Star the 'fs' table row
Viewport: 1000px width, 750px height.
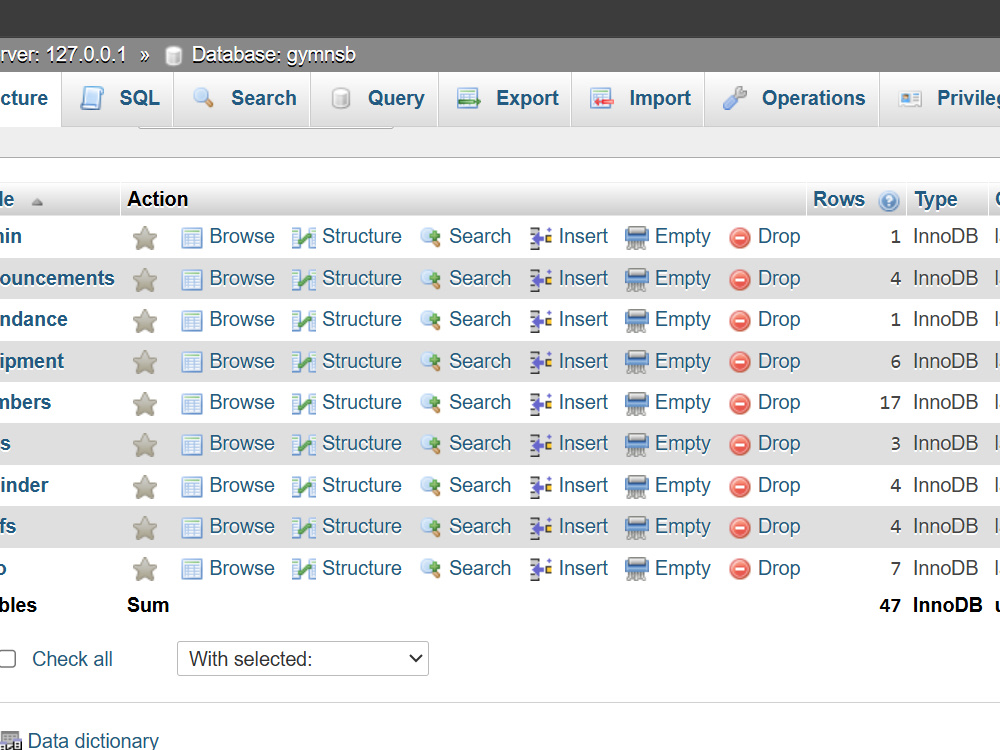[x=145, y=528]
